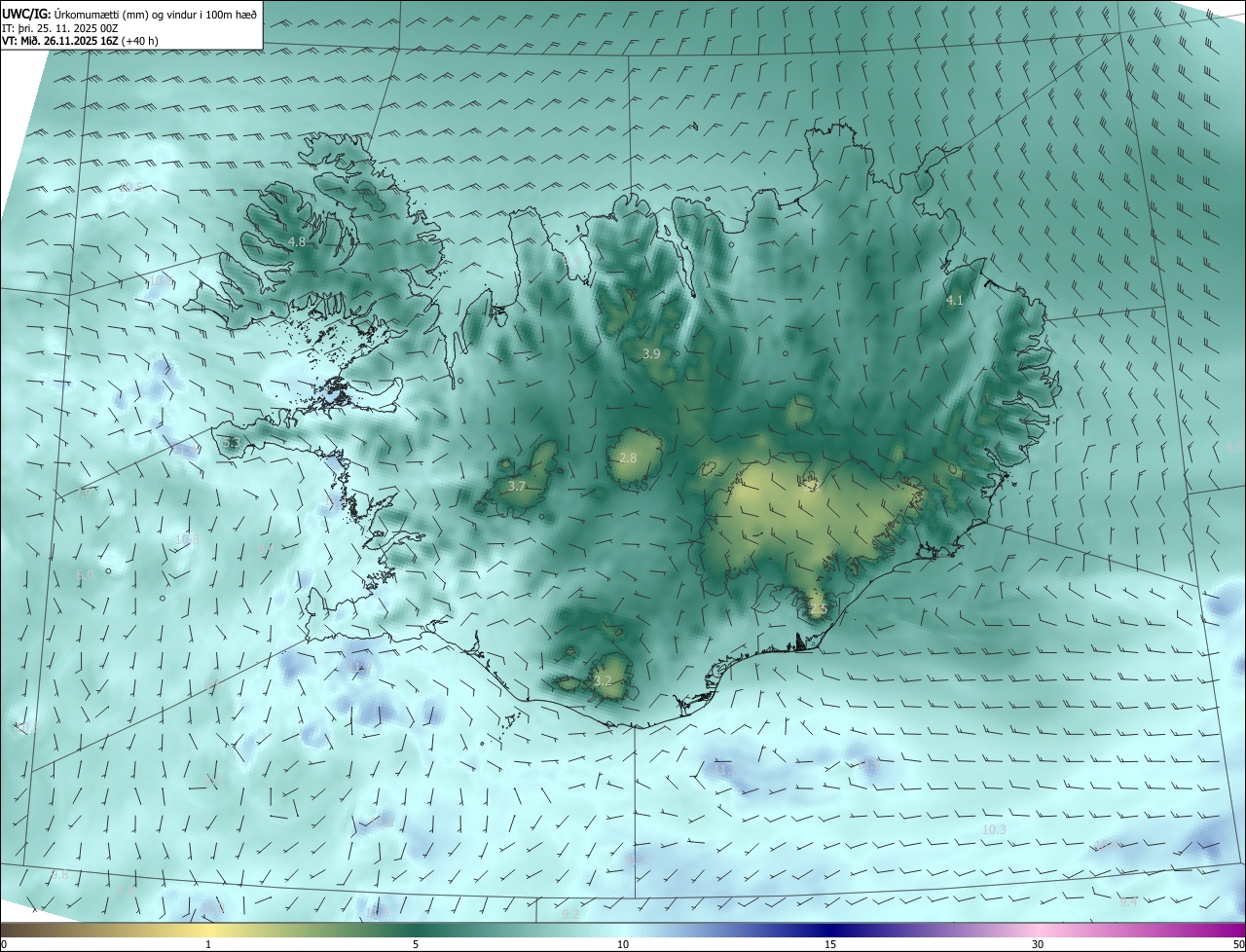
Task: Click the 9.4 value in the bottom-right sea
Action: (1128, 902)
